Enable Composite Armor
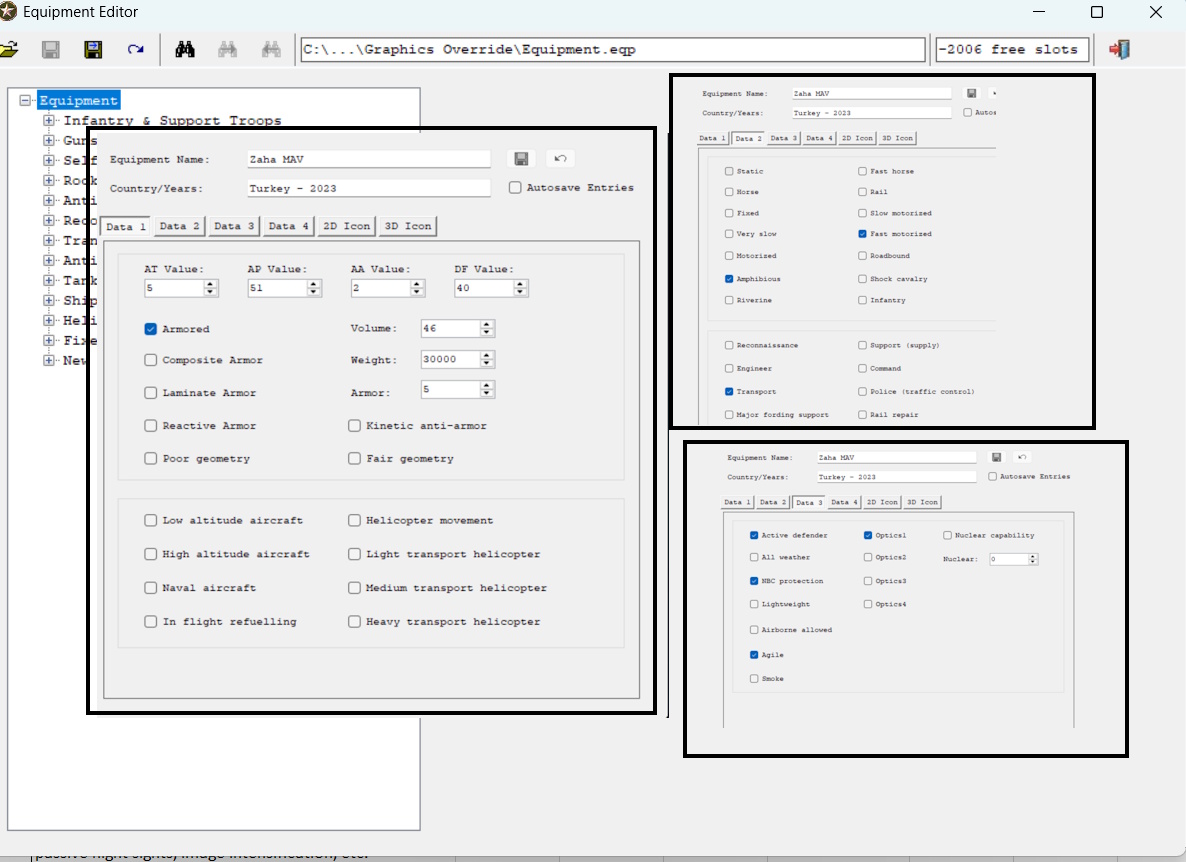 coord(151,360)
